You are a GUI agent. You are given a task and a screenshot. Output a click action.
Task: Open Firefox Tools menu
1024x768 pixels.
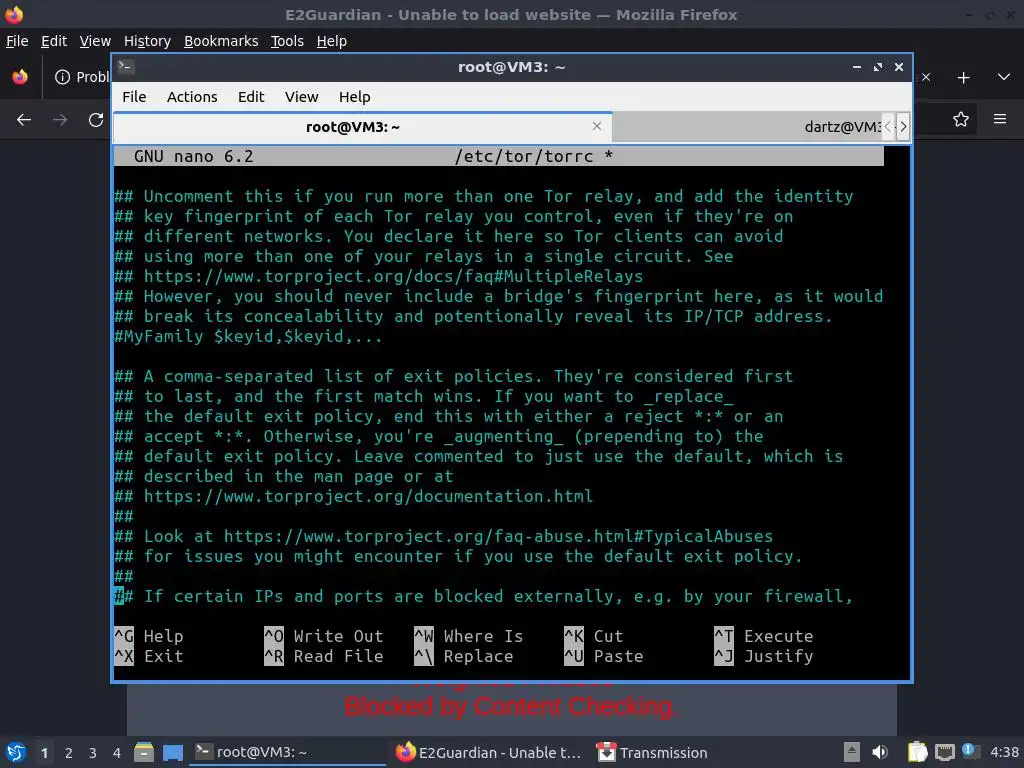pos(287,41)
